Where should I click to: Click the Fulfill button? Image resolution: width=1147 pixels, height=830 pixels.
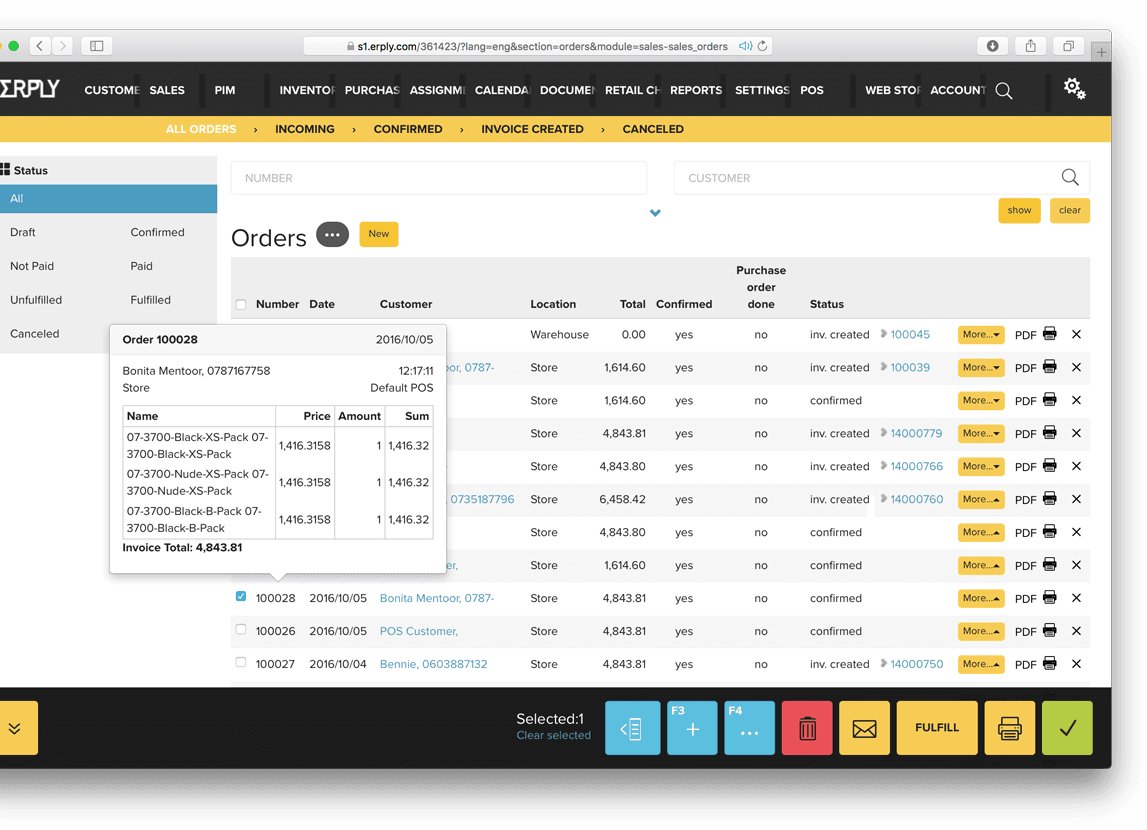click(x=936, y=728)
